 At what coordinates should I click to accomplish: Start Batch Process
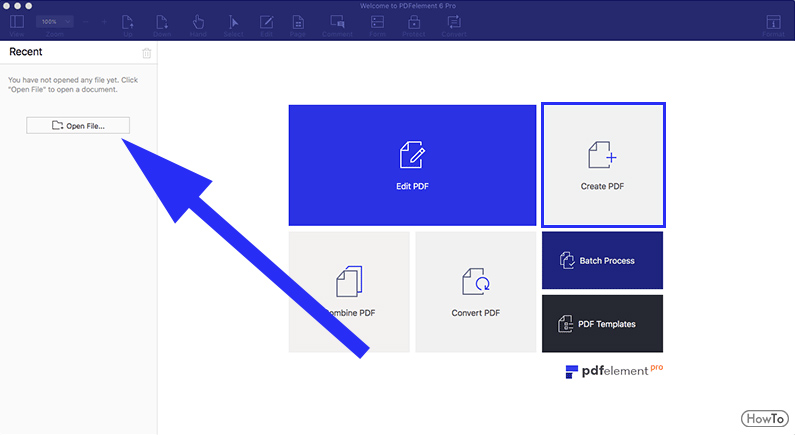(602, 260)
